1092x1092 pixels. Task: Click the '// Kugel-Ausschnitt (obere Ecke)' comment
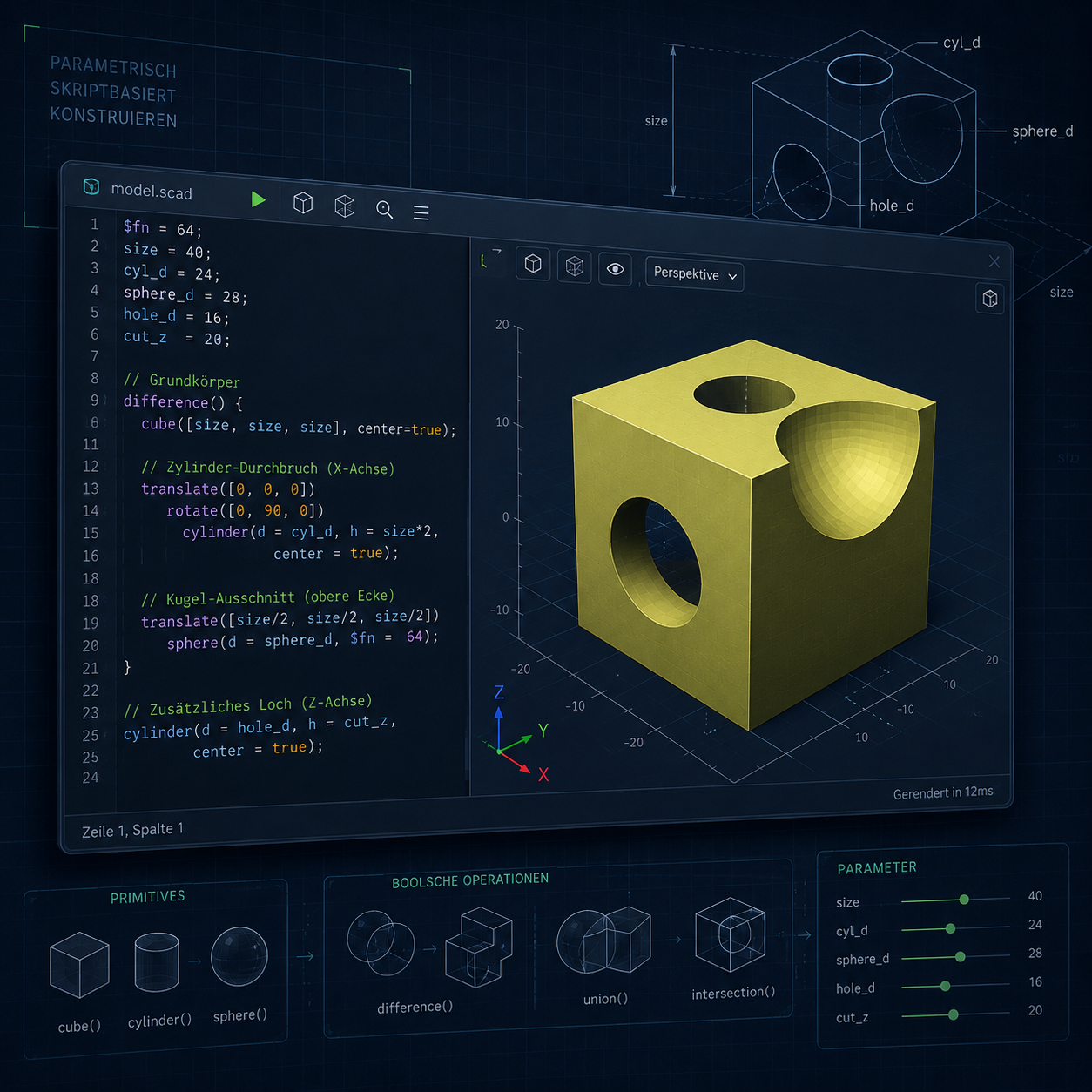(268, 597)
